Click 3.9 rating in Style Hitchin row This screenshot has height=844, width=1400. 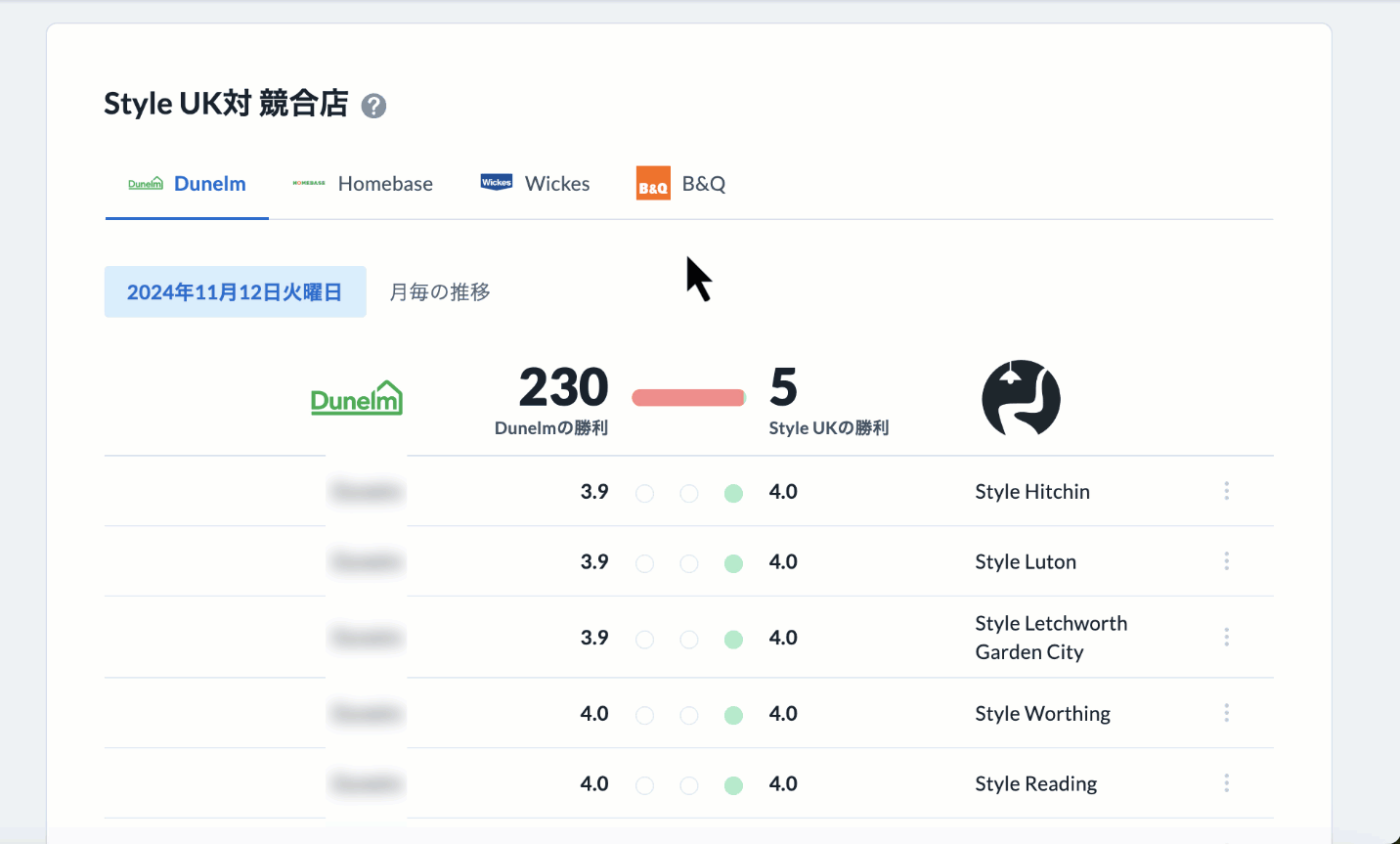(x=594, y=491)
